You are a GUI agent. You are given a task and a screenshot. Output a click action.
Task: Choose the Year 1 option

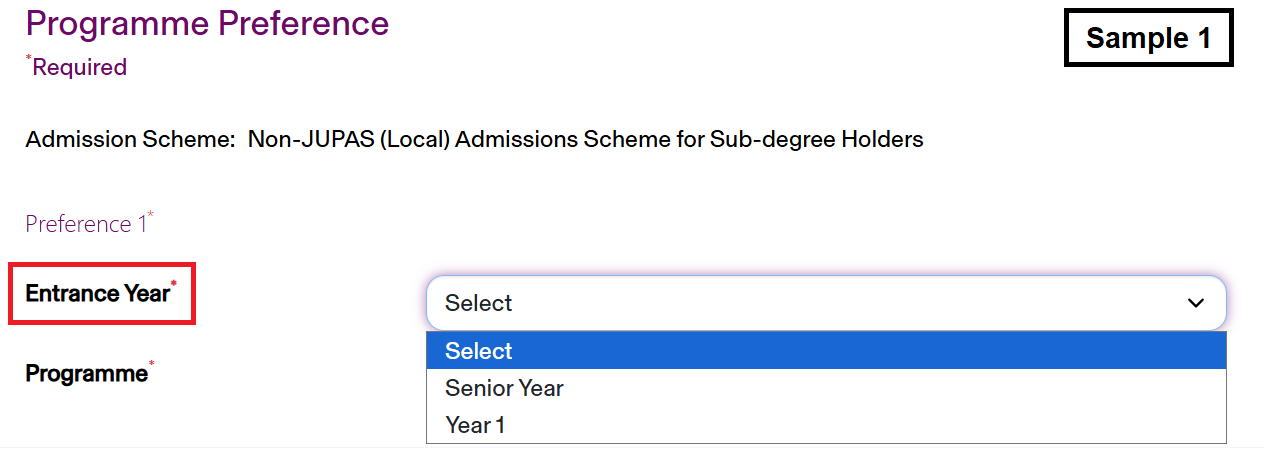475,425
